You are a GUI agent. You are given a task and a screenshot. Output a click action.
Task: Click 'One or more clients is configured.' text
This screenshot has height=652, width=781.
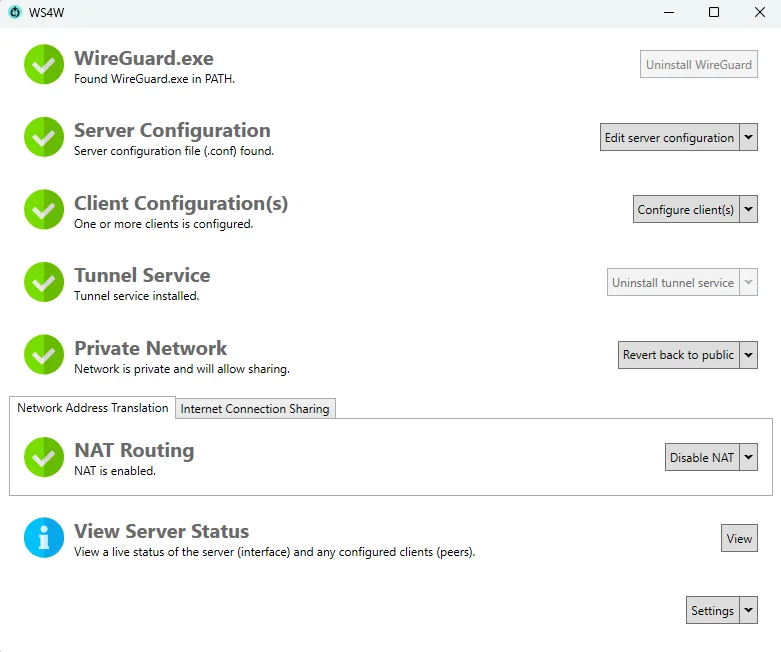pos(163,224)
